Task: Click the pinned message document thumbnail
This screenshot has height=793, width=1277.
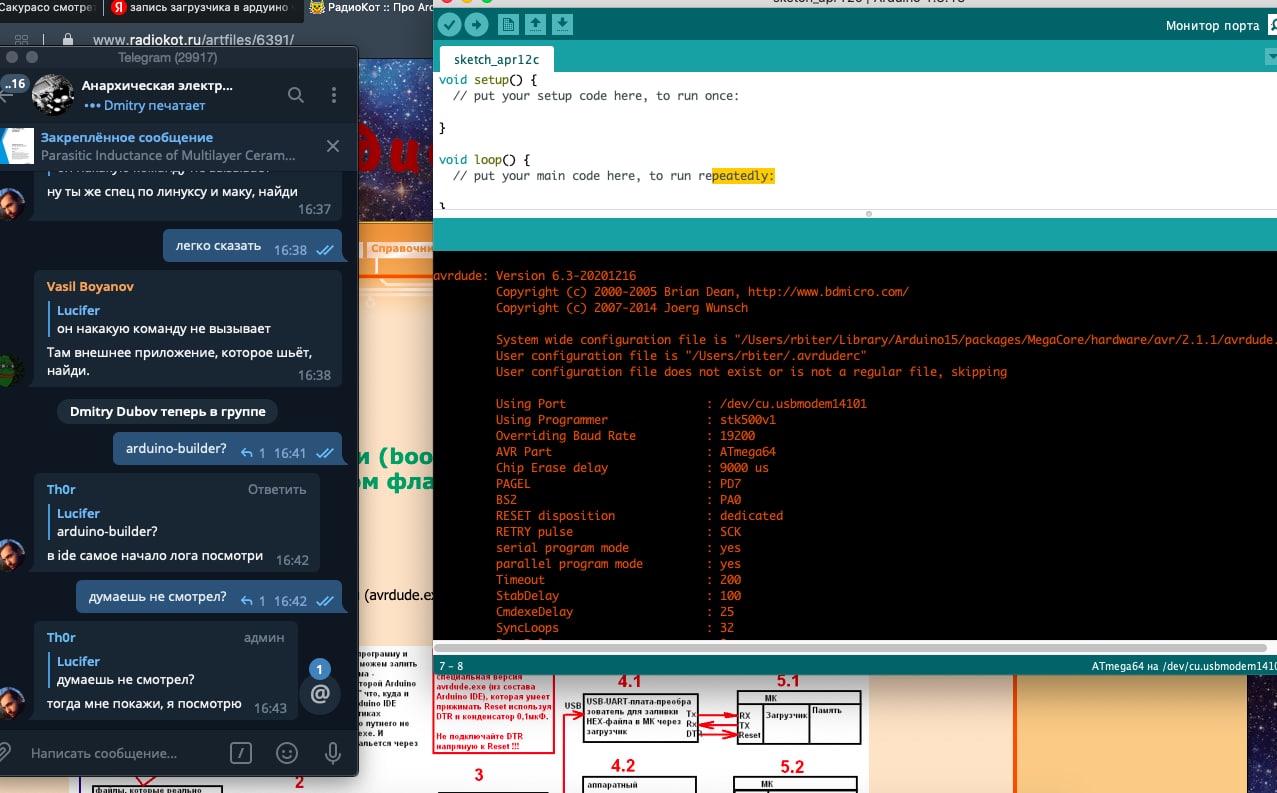Action: (x=17, y=146)
